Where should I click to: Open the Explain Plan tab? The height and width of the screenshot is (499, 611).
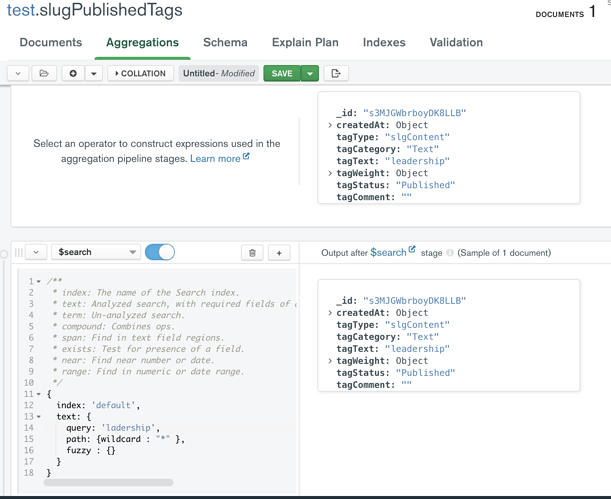305,43
